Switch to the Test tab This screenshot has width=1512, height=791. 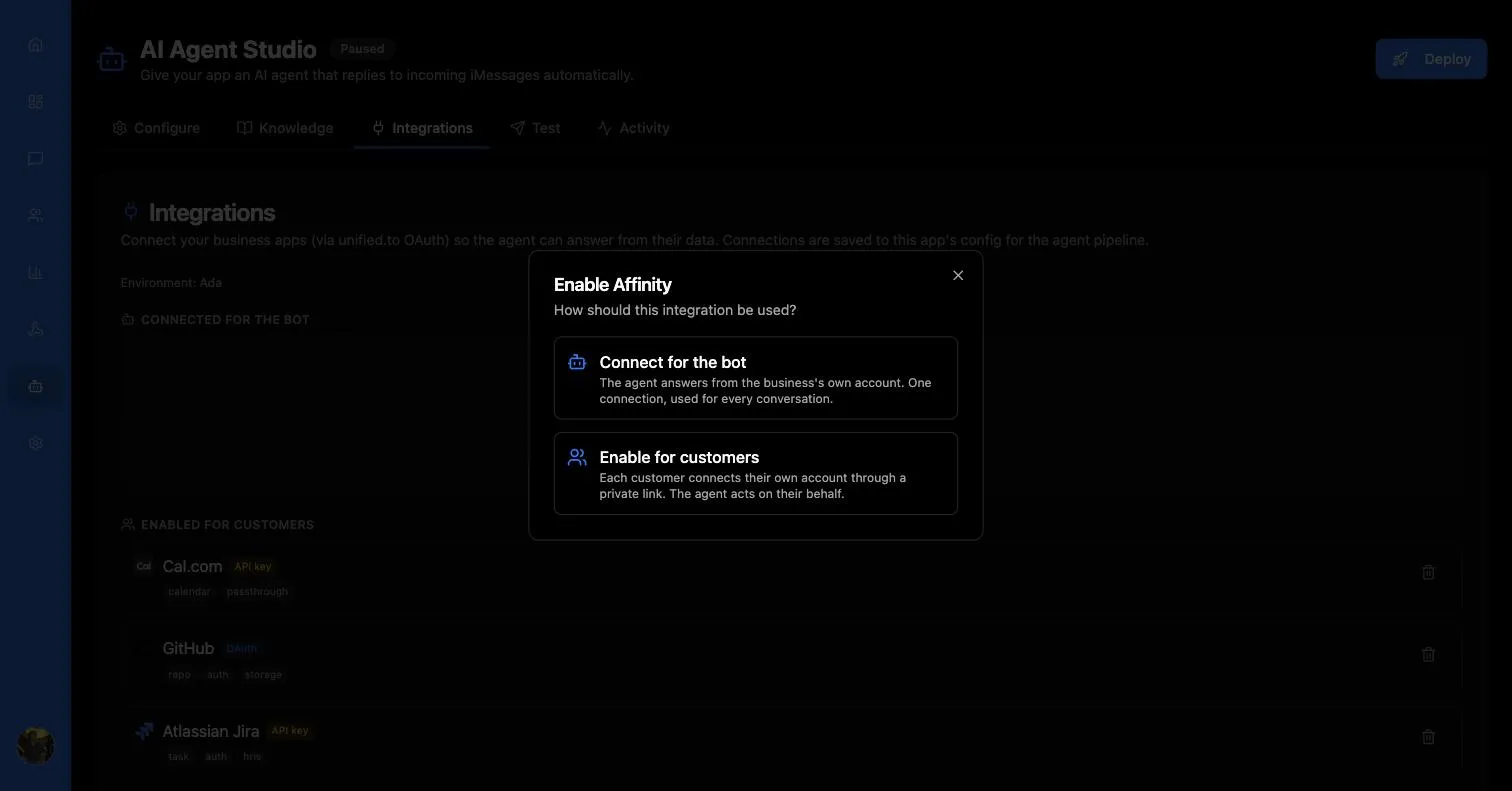pos(535,128)
